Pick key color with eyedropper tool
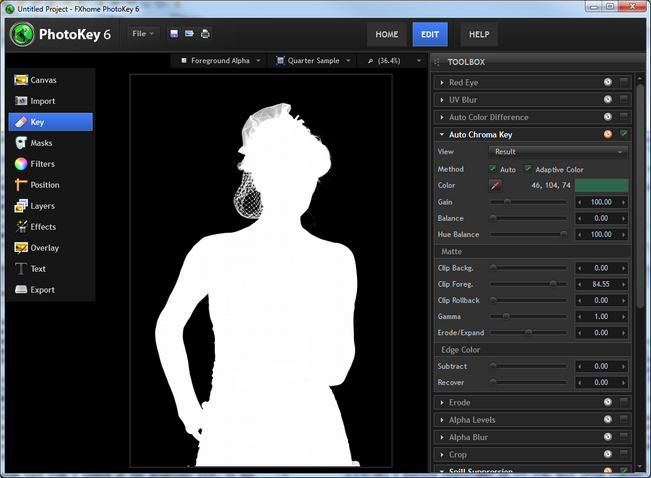 coord(495,185)
